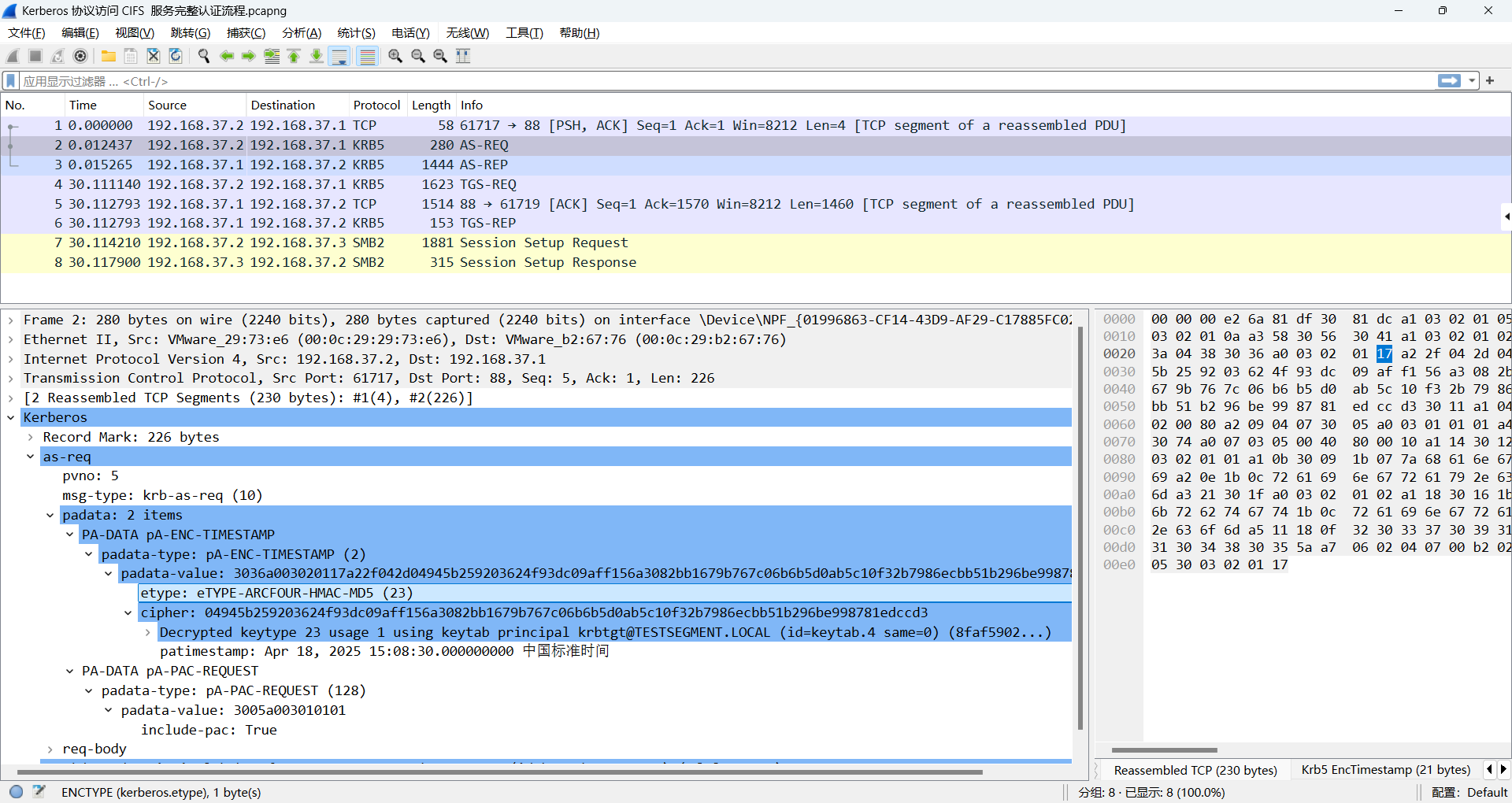Zoom out main window text
1512x803 pixels.
418,56
